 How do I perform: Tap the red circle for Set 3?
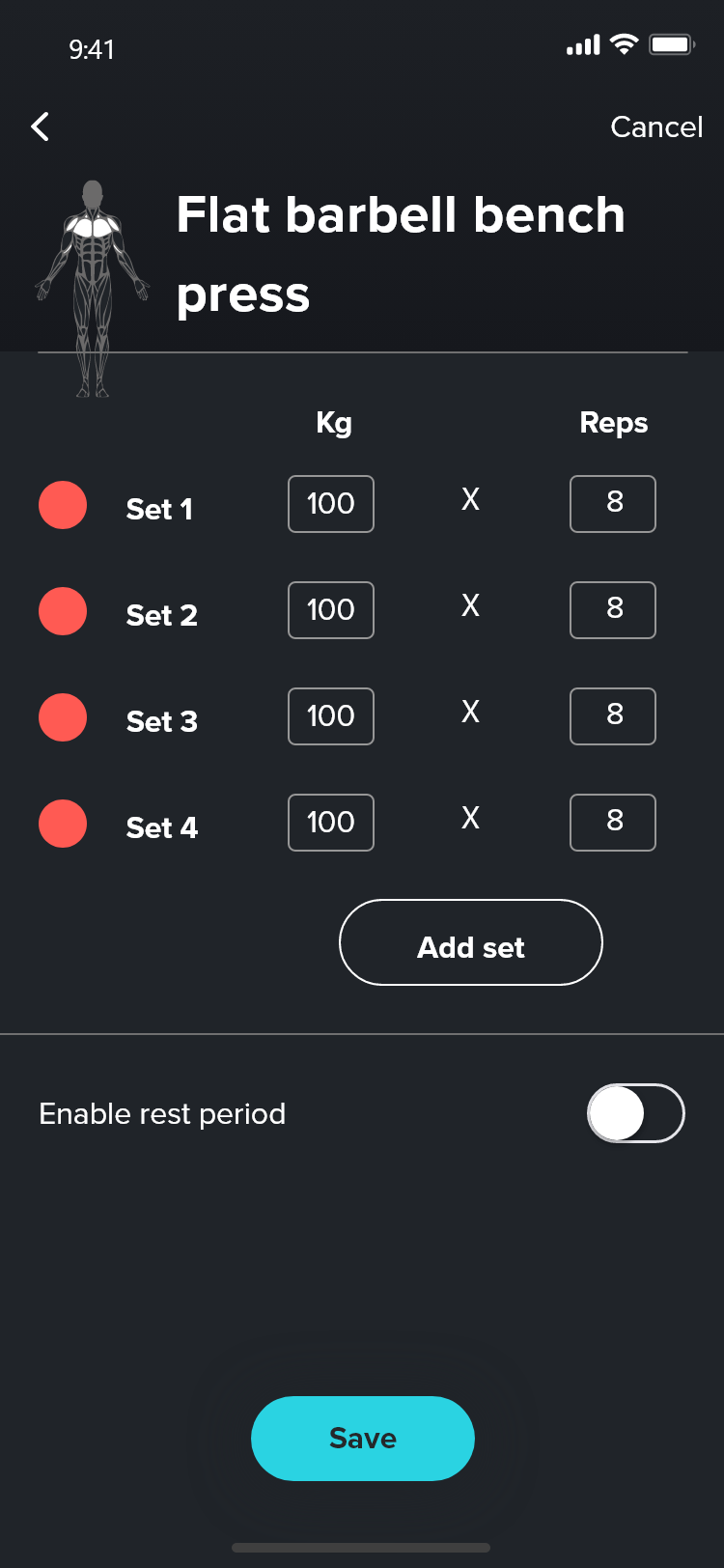click(x=63, y=717)
